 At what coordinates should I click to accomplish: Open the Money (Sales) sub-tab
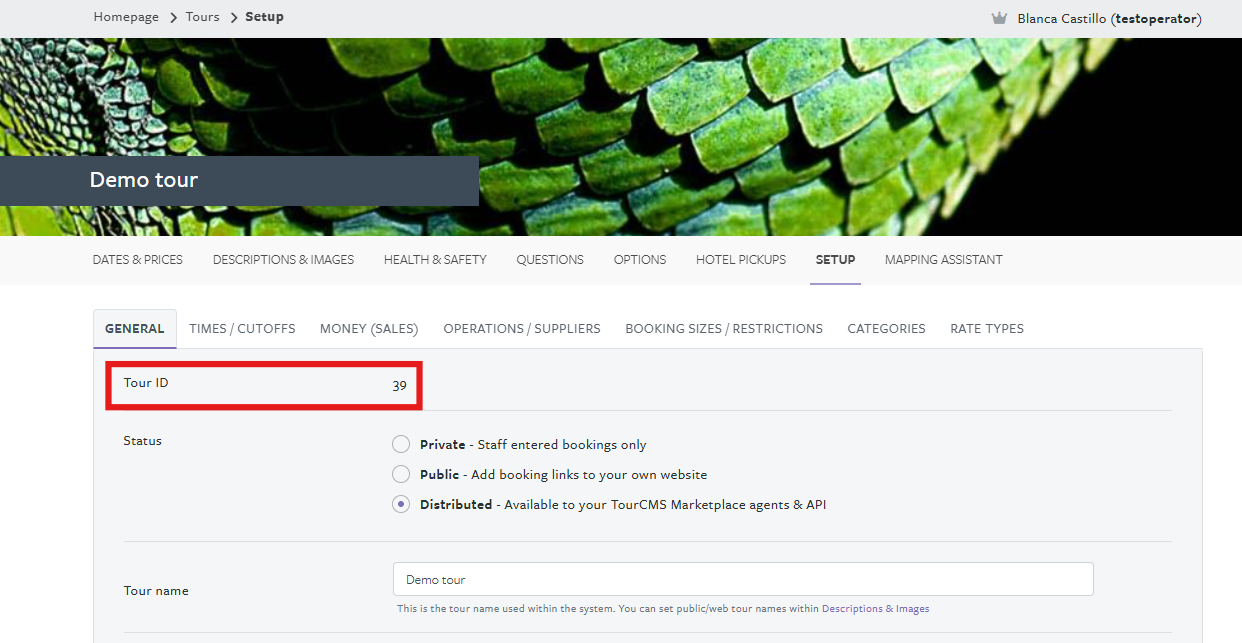coord(369,329)
